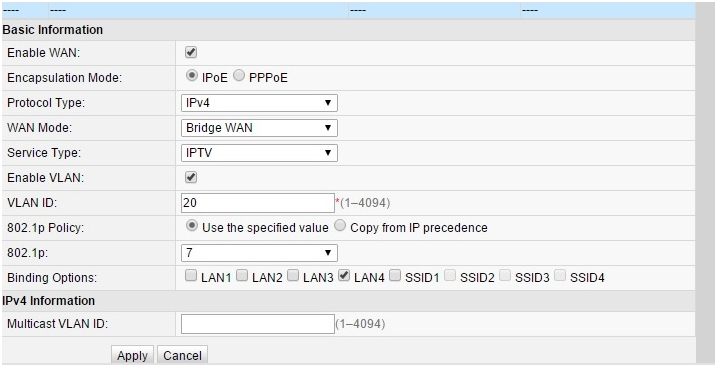Open the 802.1p priority dropdown
Image resolution: width=717 pixels, height=365 pixels.
(x=259, y=252)
